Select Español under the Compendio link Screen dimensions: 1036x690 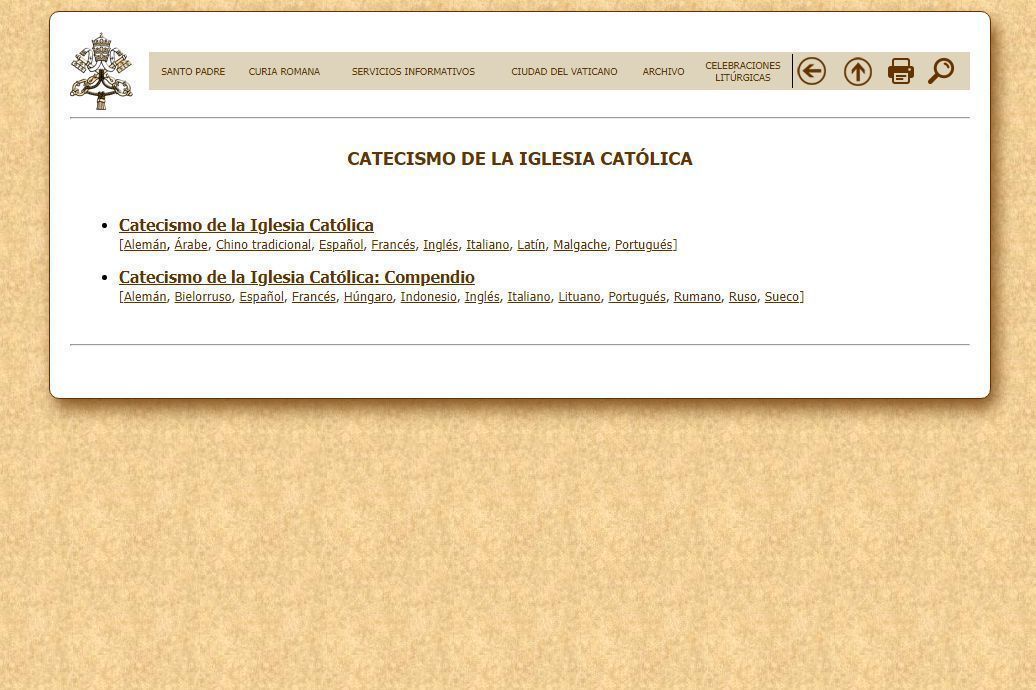(262, 297)
